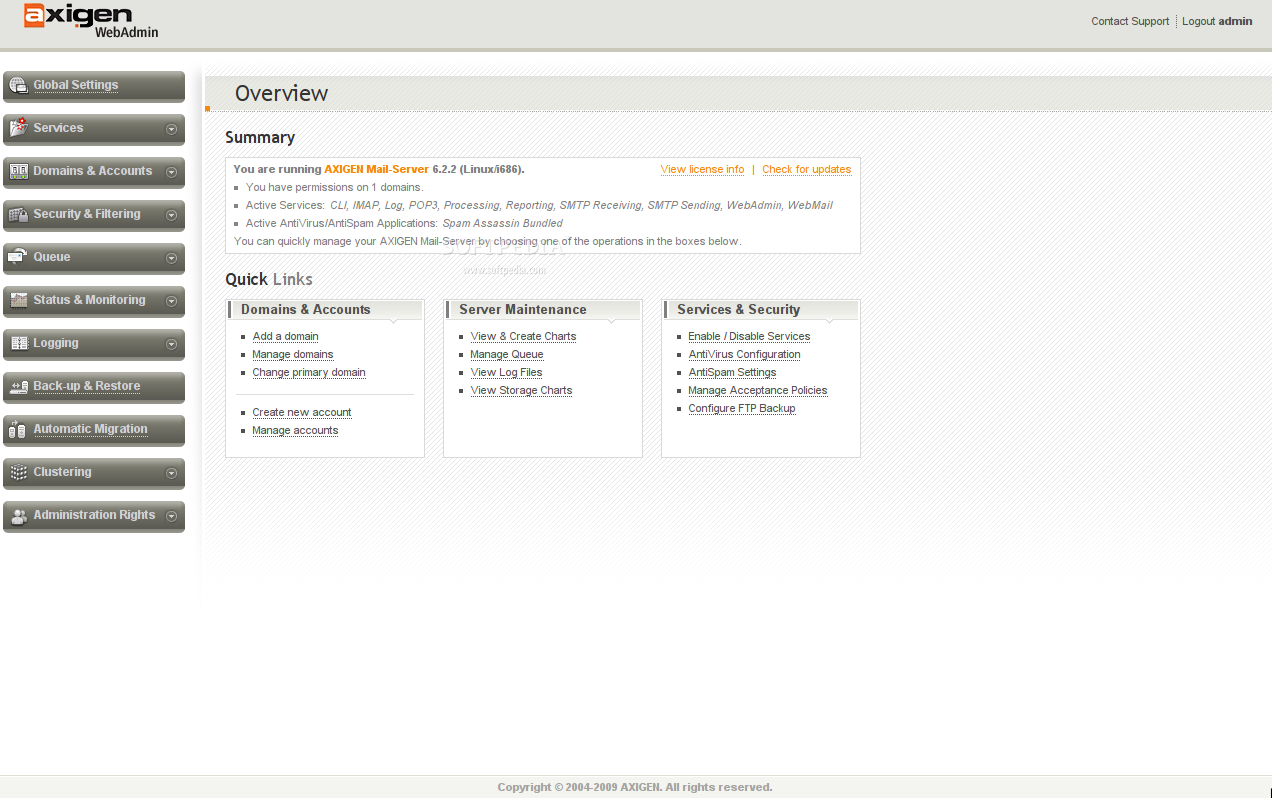Click the Back-up & Restore icon
This screenshot has width=1272, height=798.
point(18,386)
